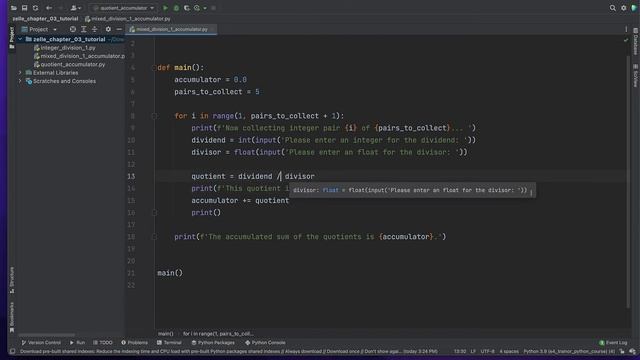Navigate back with the left arrow

(49, 8)
